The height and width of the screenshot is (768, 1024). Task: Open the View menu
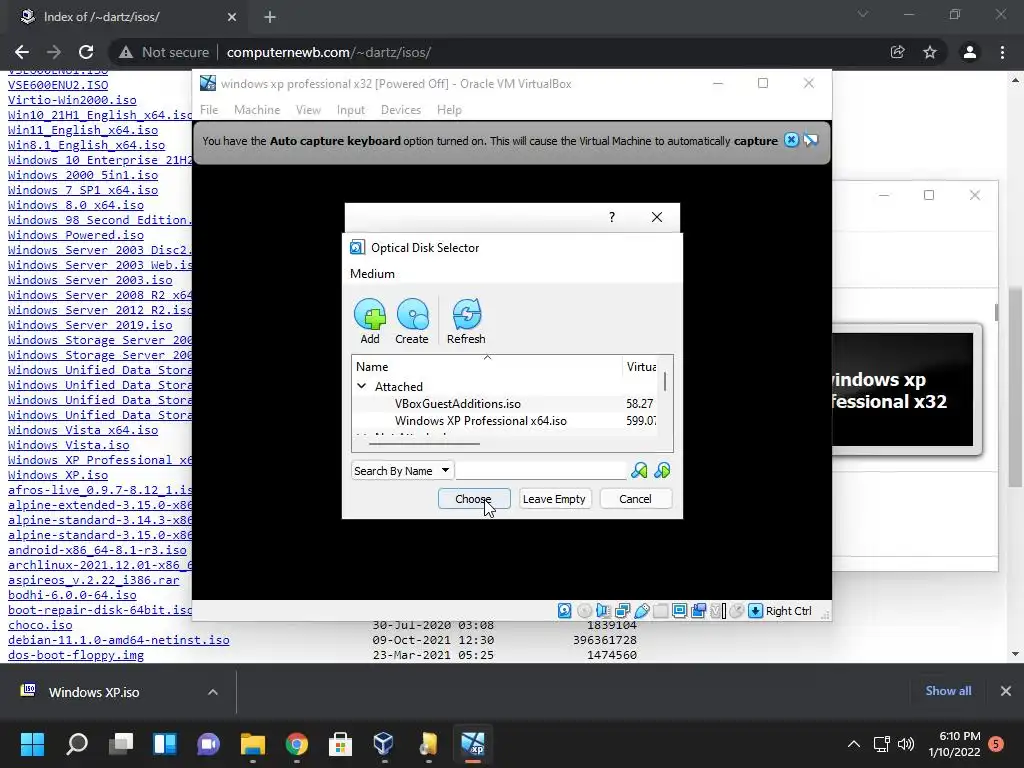tap(308, 110)
